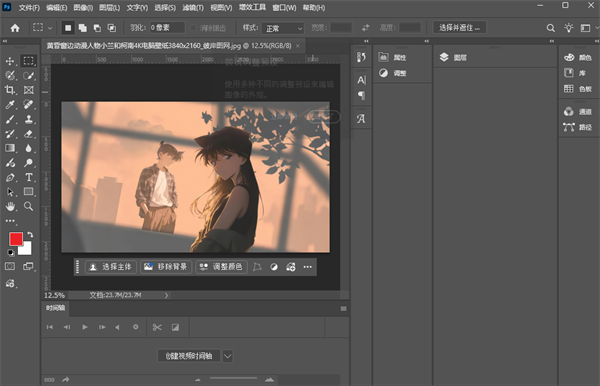Open the 样式 style dropdown
This screenshot has height=386, width=600.
point(283,28)
